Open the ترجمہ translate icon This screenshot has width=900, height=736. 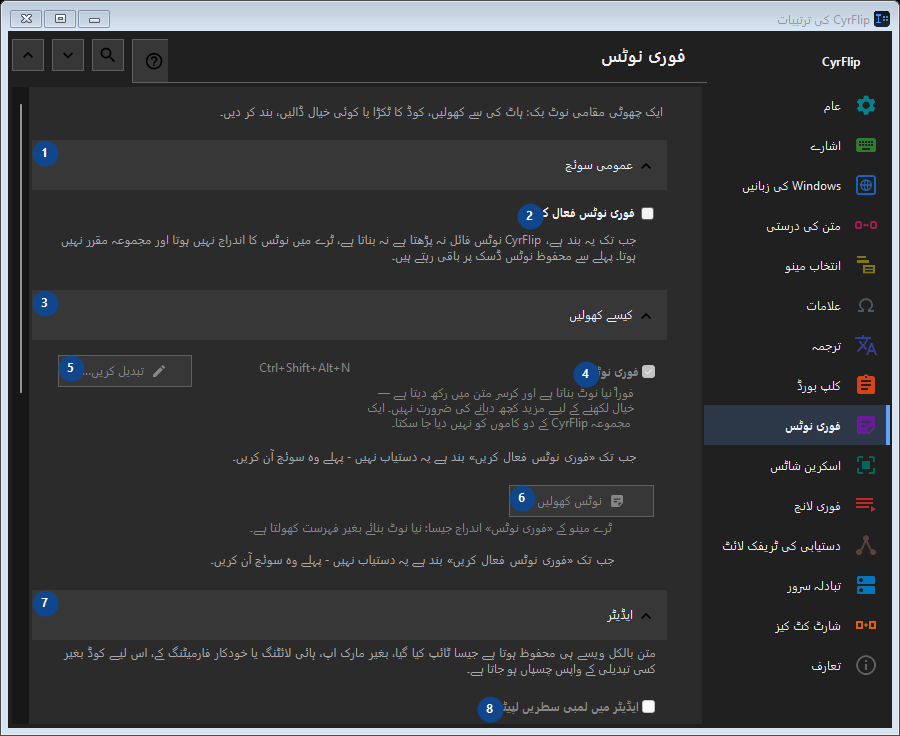tap(866, 346)
